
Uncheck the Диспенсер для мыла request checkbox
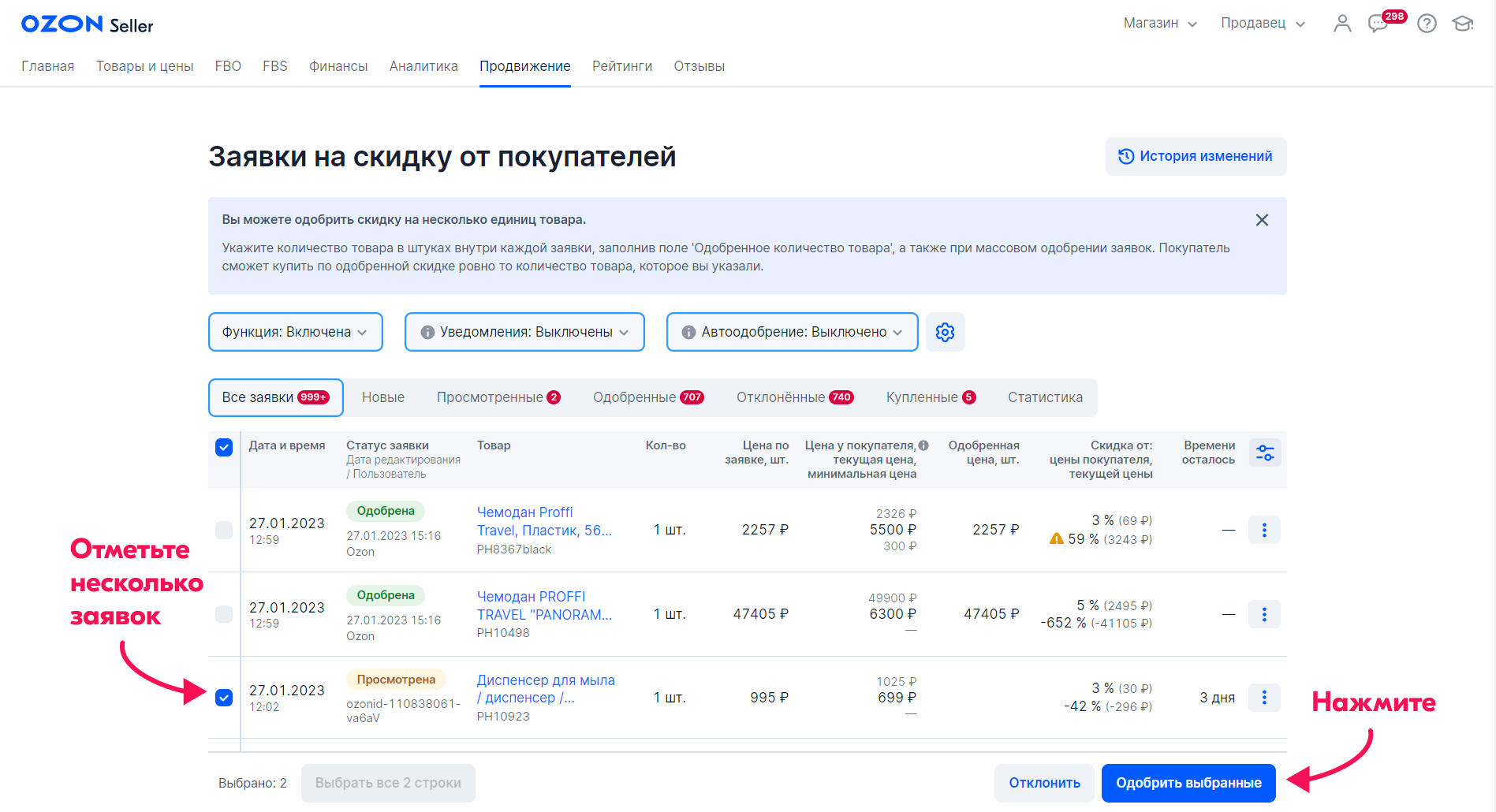click(x=224, y=698)
